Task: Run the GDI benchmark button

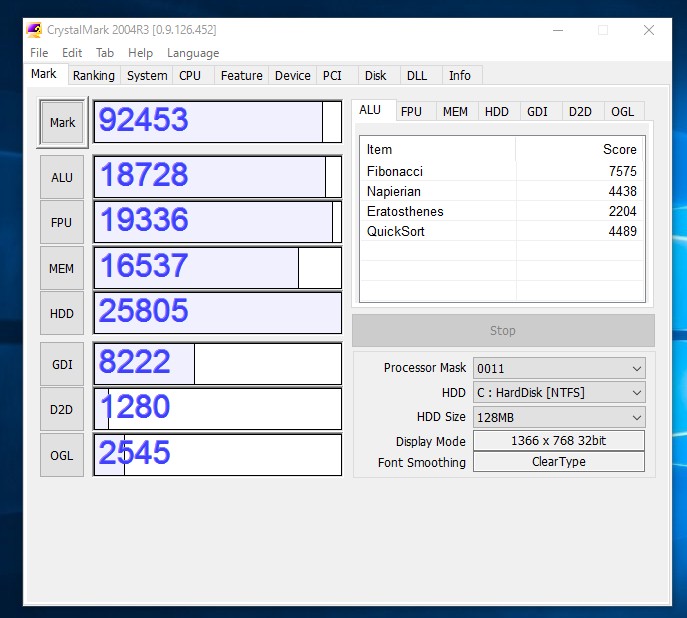Action: [x=62, y=364]
